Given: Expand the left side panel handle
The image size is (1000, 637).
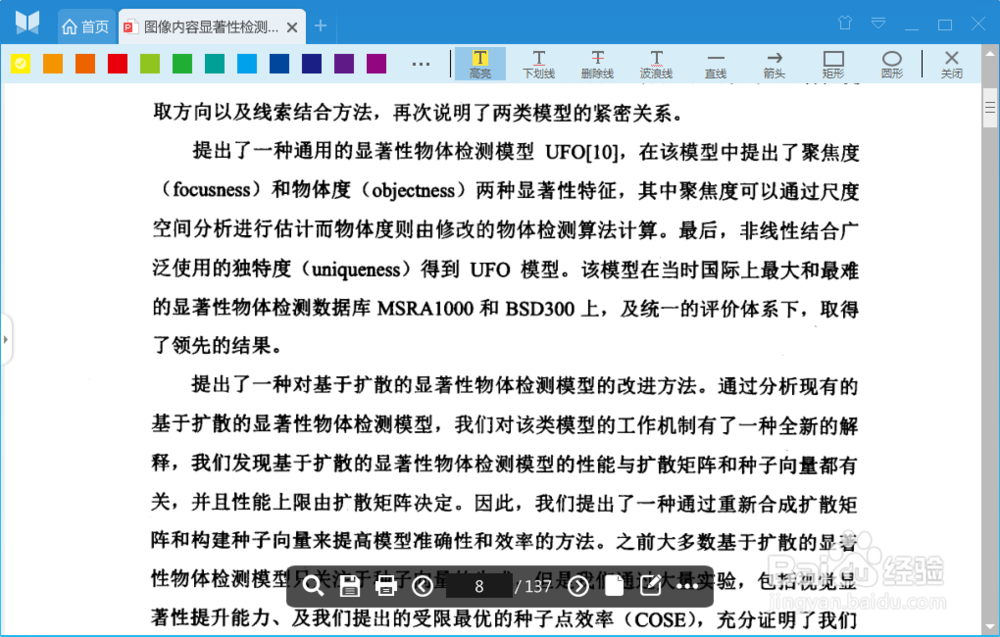Looking at the screenshot, I should point(6,339).
